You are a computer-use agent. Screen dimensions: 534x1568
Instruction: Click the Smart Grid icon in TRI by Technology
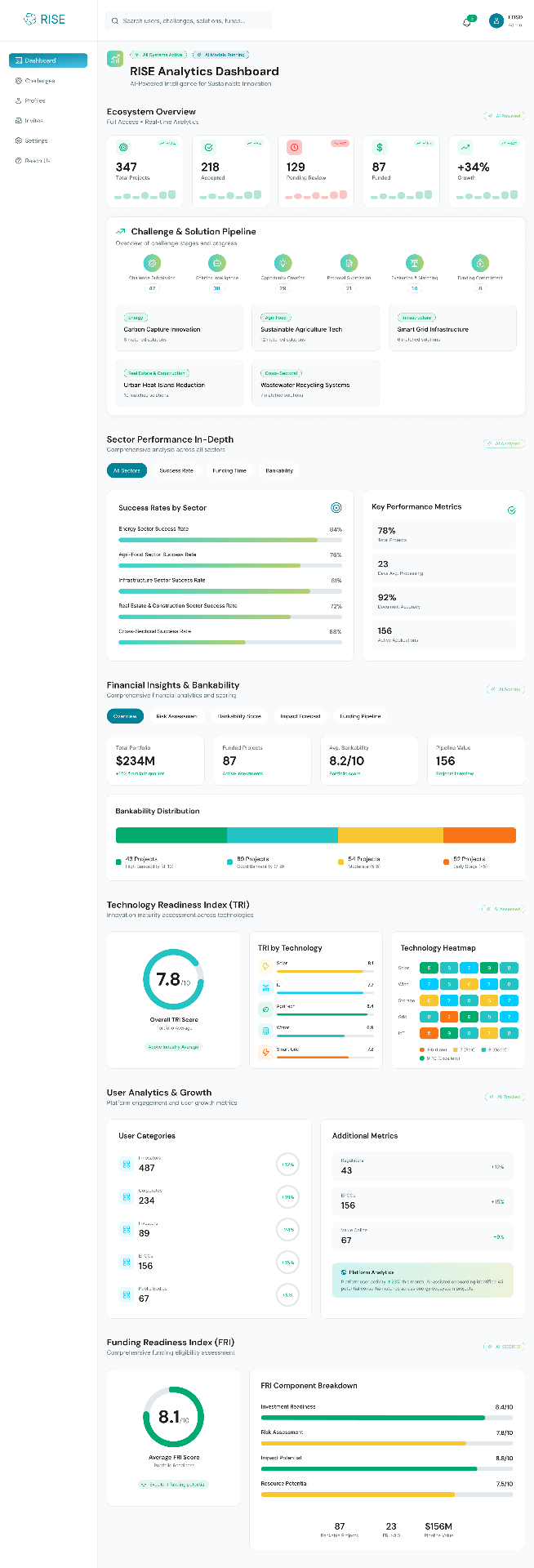pyautogui.click(x=265, y=1053)
